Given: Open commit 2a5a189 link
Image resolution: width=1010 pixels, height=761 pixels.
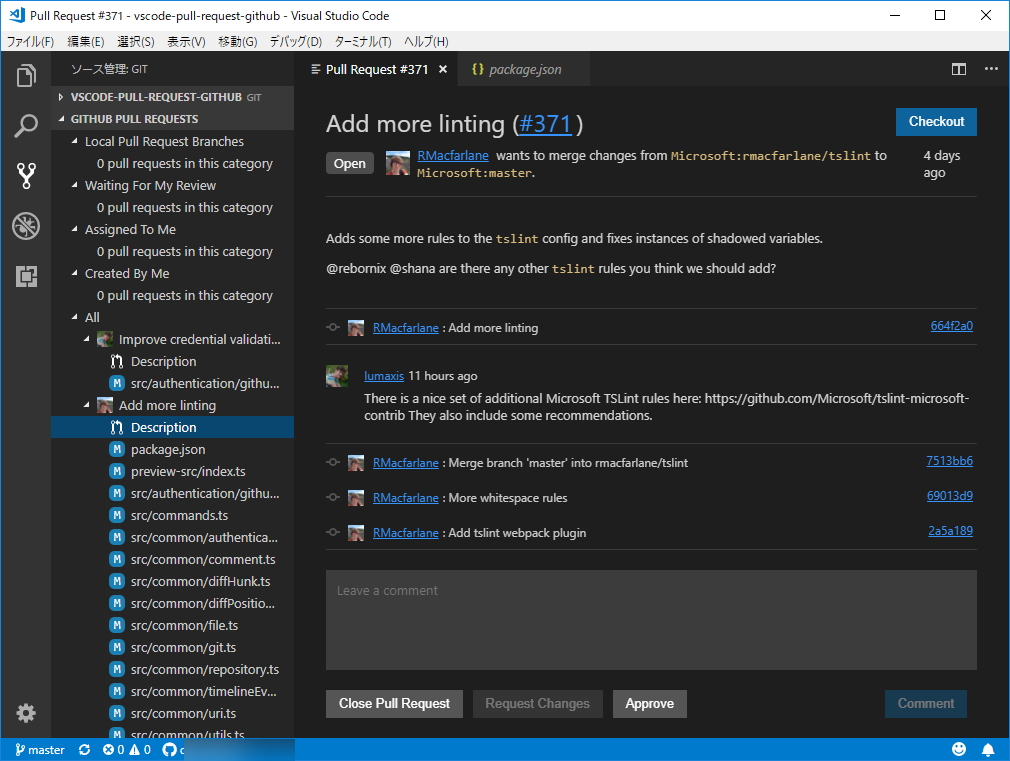Looking at the screenshot, I should pyautogui.click(x=950, y=531).
